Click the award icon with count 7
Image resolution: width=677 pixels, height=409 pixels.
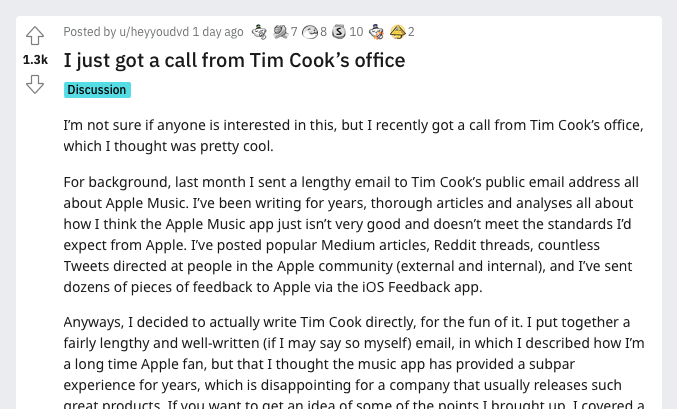click(x=280, y=32)
